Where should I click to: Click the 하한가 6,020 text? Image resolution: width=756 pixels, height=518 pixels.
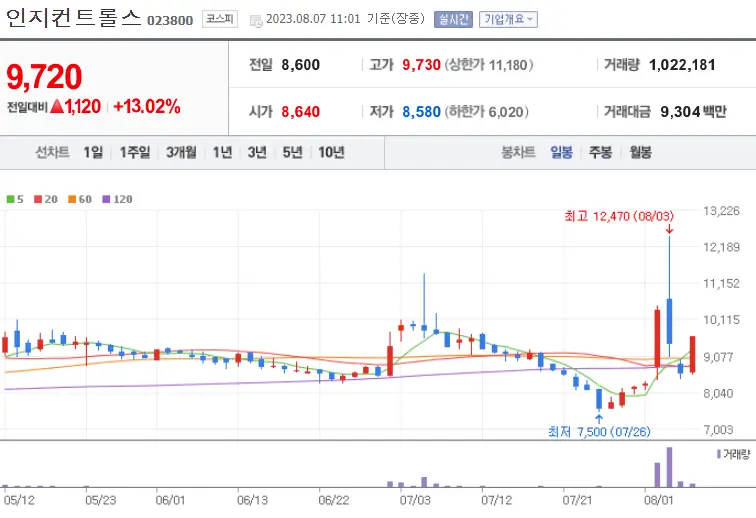[x=486, y=112]
